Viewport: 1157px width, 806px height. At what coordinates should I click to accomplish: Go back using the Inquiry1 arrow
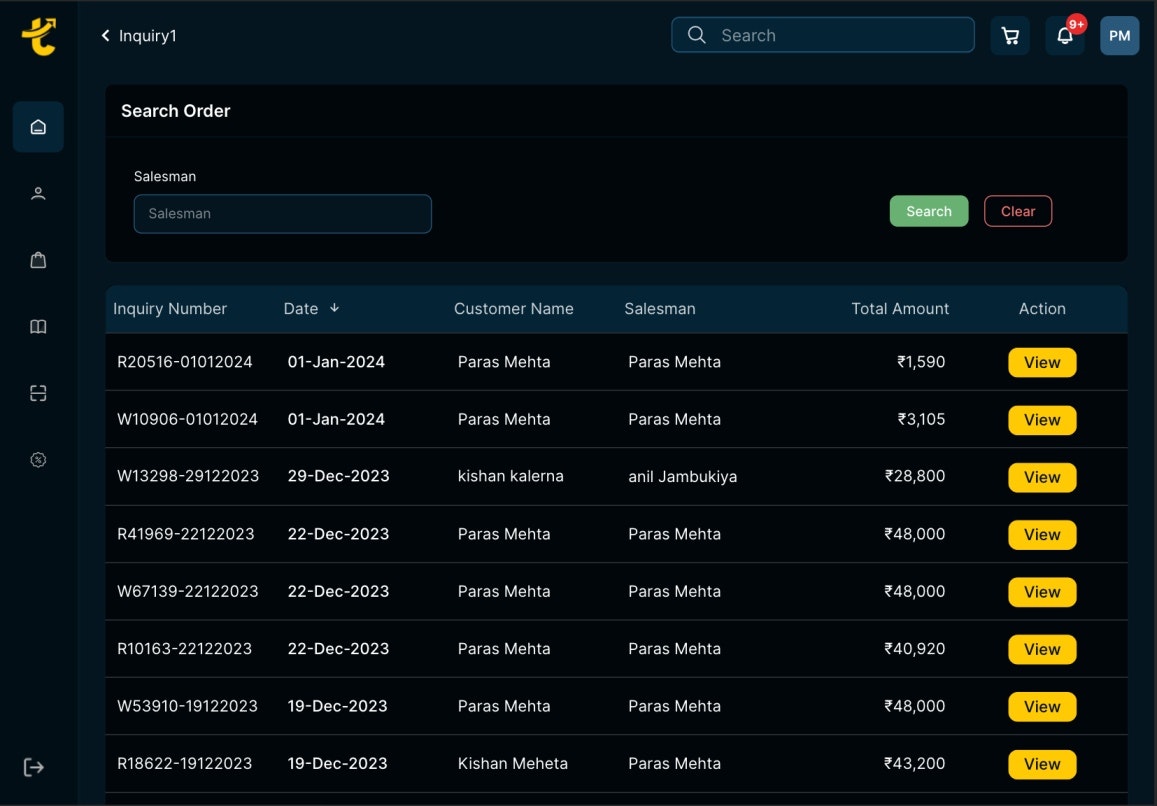pyautogui.click(x=106, y=35)
